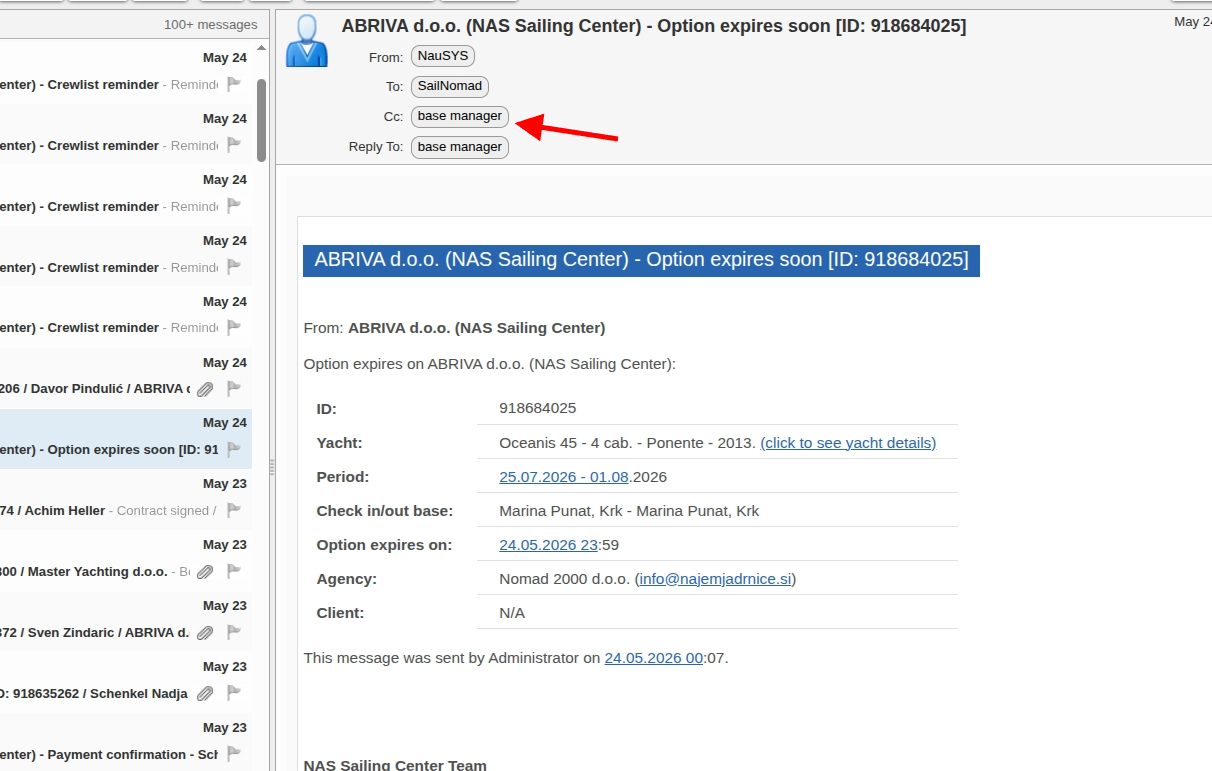
Task: Click the message list scroll-up arrow
Action: coord(261,48)
